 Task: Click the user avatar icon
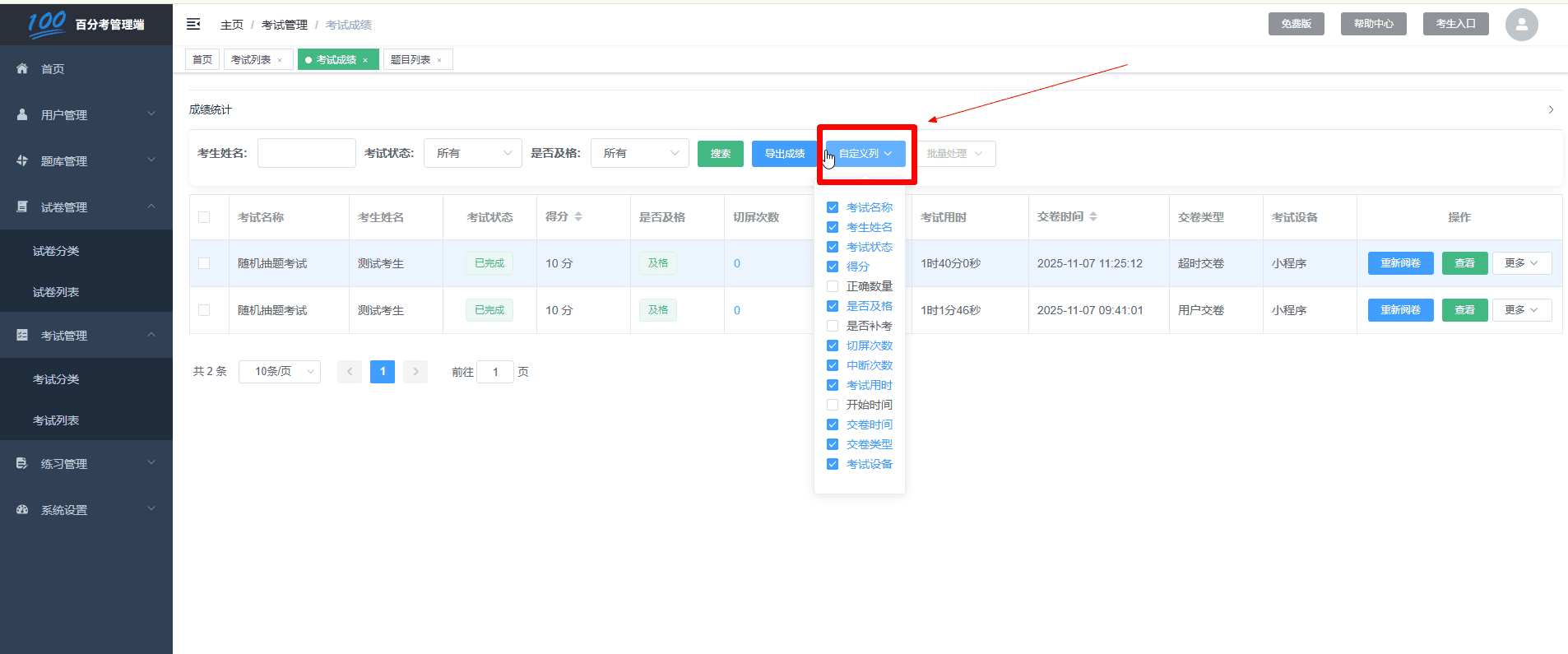click(x=1521, y=25)
